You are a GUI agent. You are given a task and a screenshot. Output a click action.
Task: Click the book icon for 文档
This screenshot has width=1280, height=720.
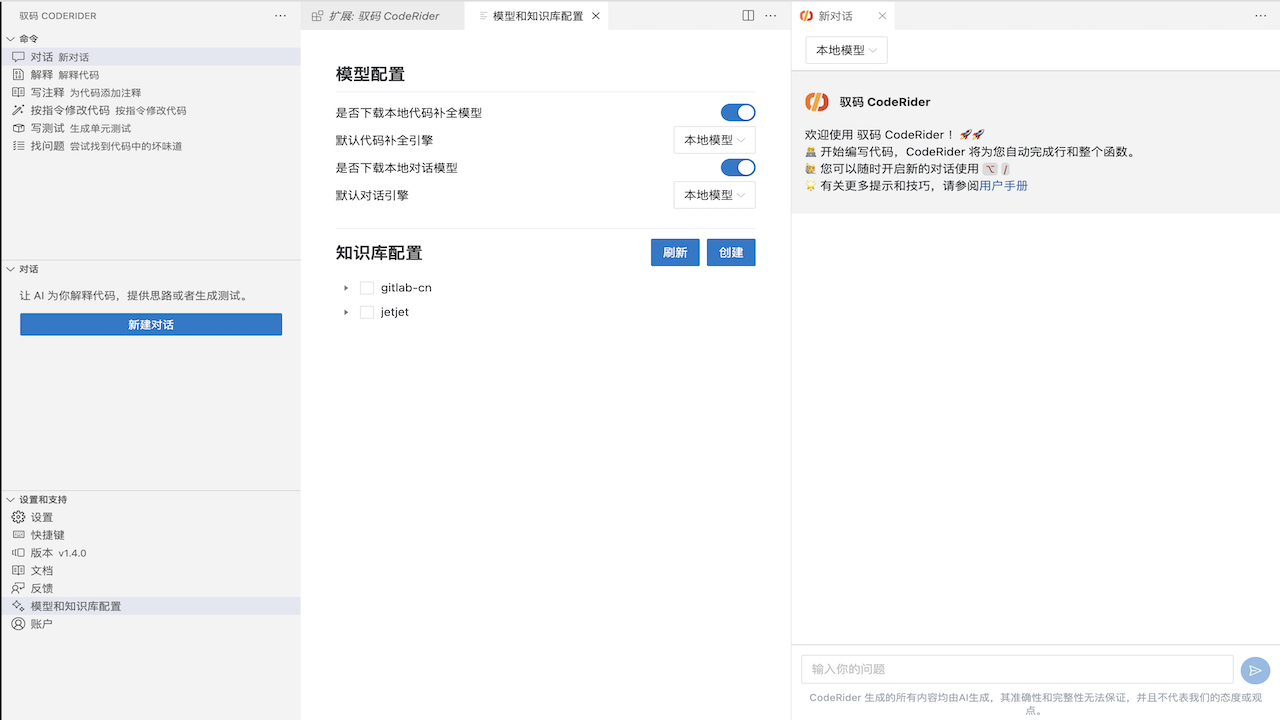pos(18,570)
